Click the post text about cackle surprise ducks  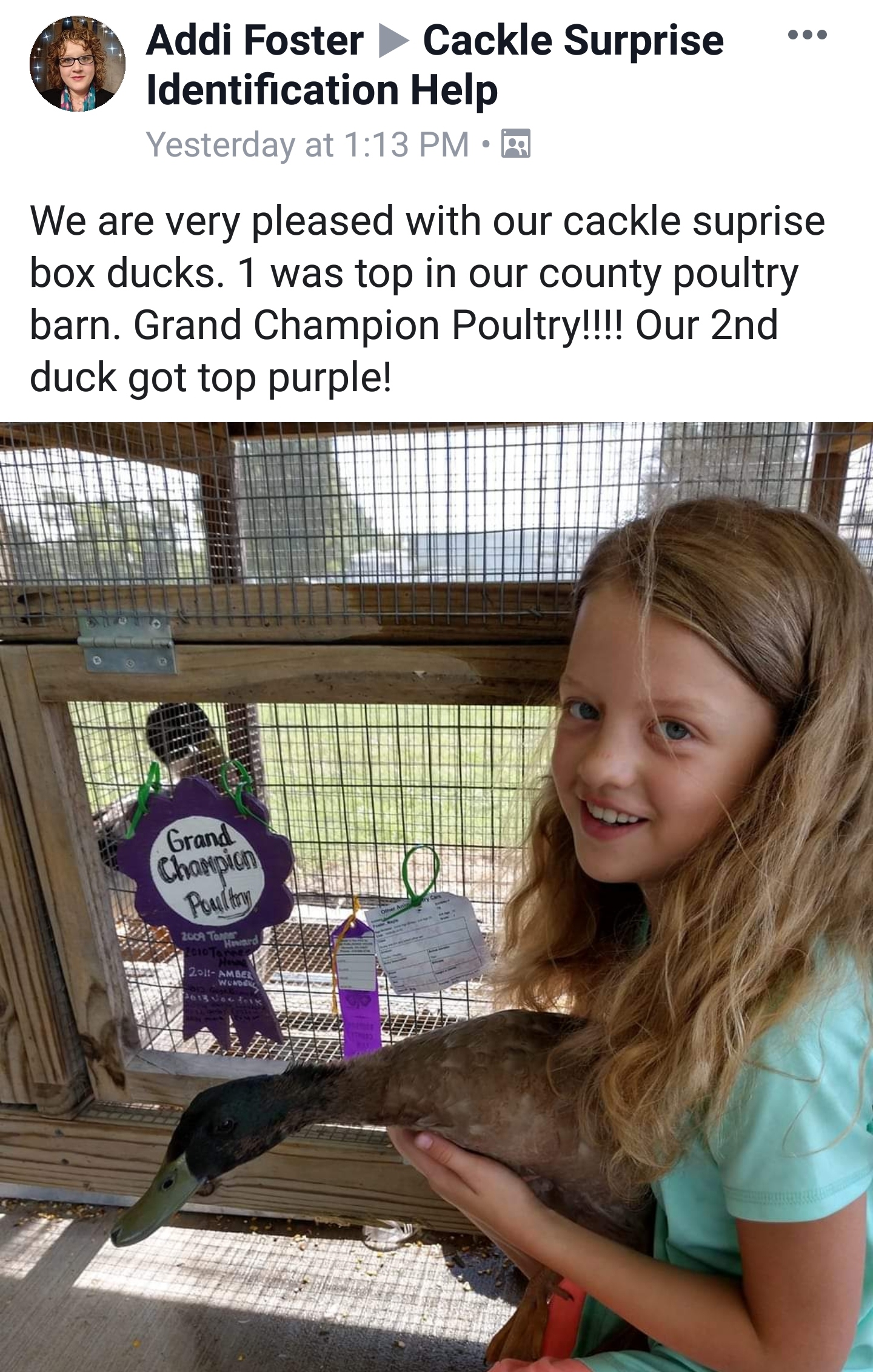[x=427, y=298]
